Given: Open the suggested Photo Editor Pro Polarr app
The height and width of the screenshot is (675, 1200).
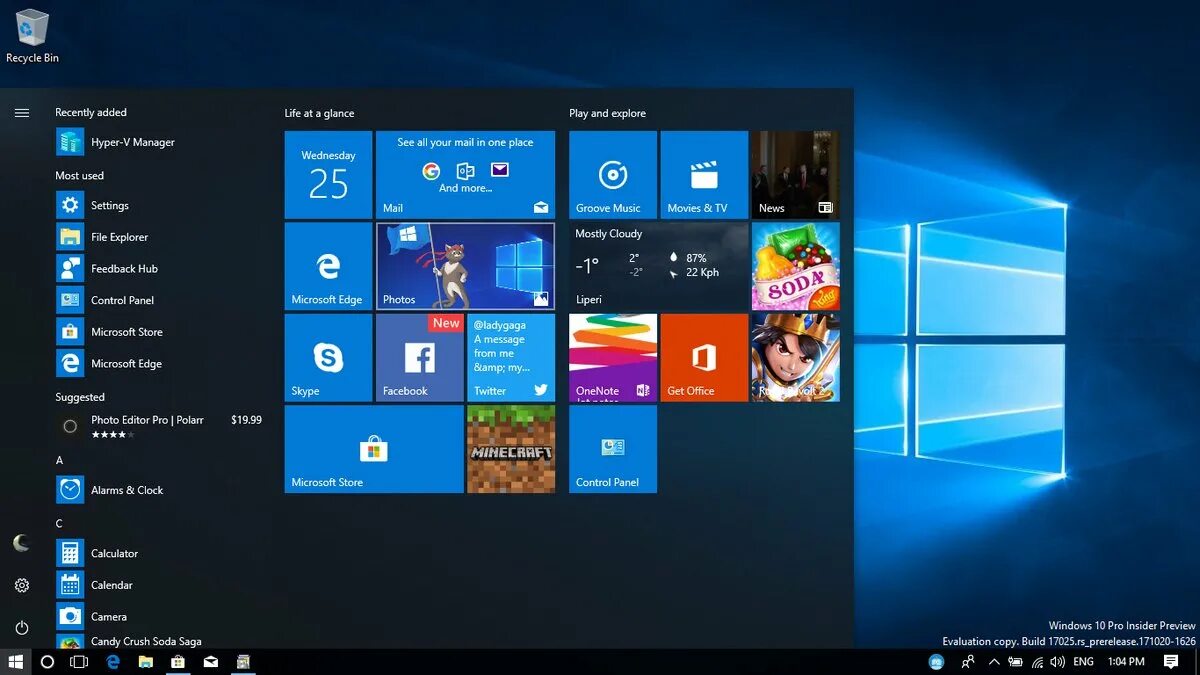Looking at the screenshot, I should 160,427.
